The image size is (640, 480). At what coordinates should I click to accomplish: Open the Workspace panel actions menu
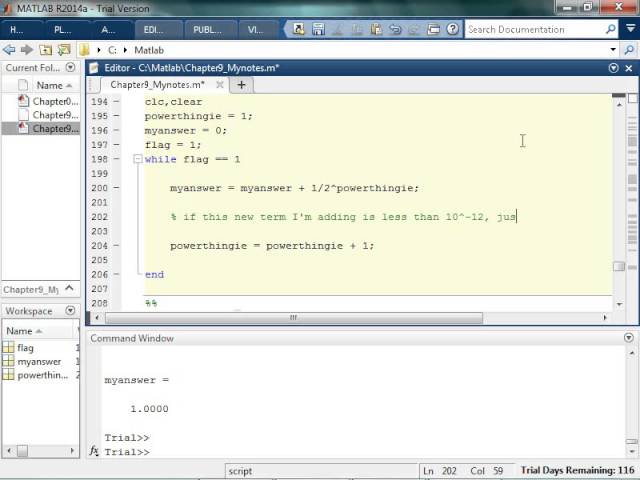[71, 311]
